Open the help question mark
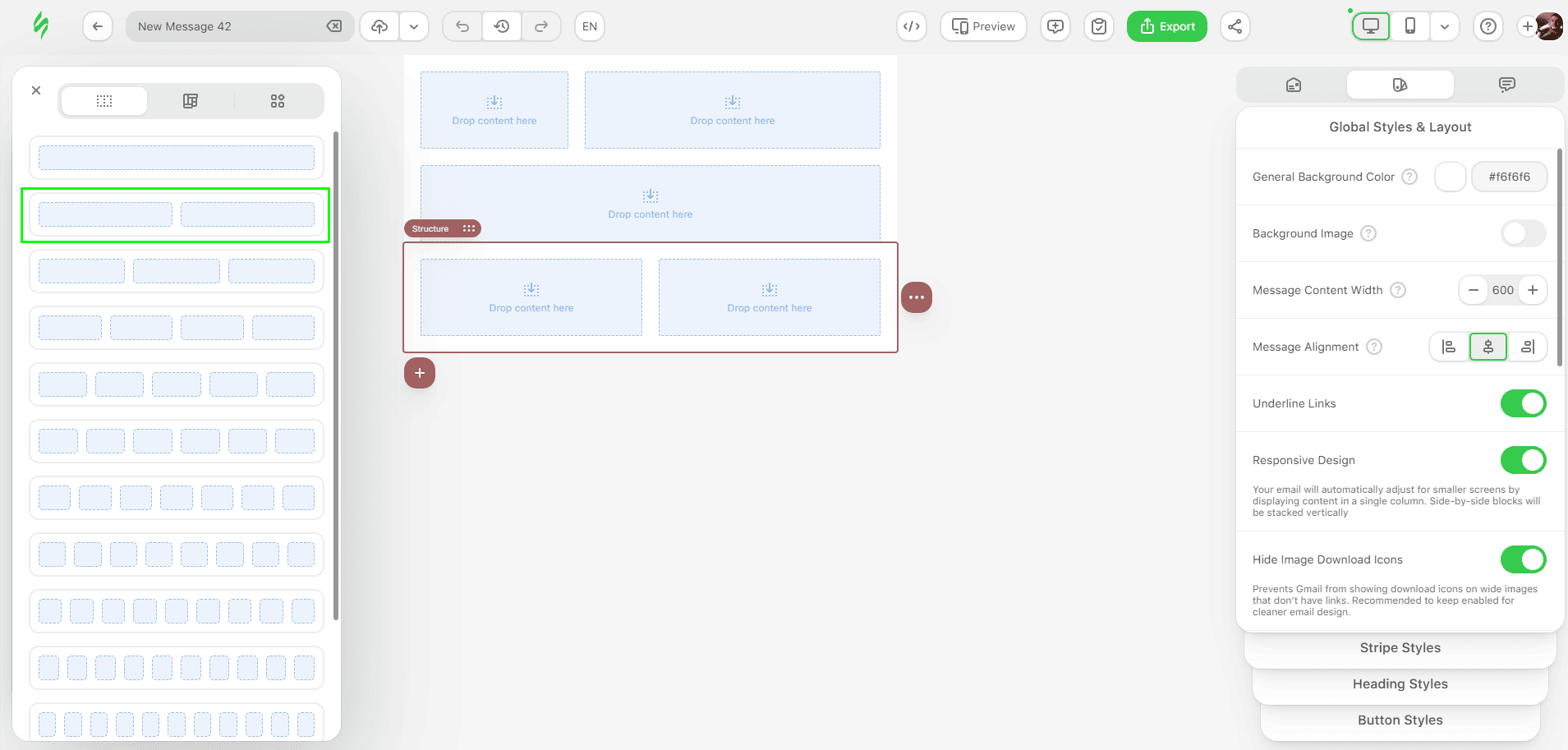This screenshot has height=750, width=1568. pos(1488,26)
